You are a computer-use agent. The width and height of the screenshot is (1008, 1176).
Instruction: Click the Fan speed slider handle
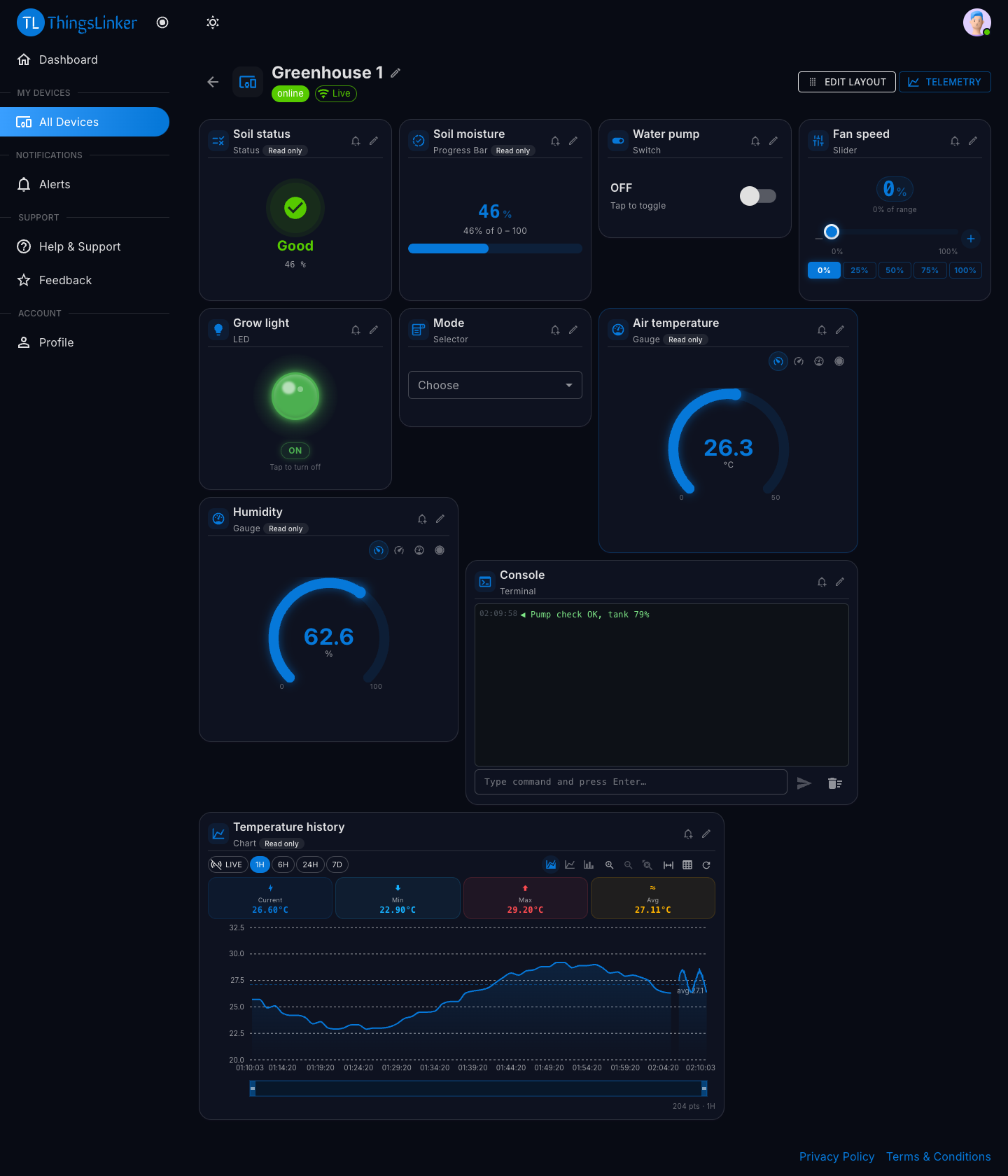click(832, 232)
